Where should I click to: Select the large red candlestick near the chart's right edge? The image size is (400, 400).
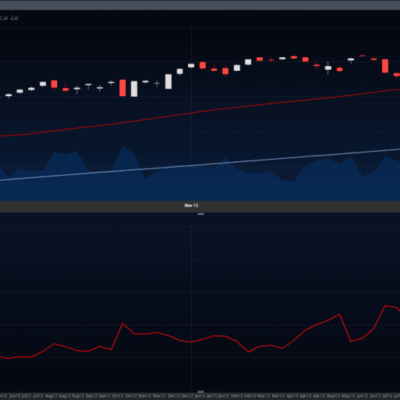tap(385, 66)
